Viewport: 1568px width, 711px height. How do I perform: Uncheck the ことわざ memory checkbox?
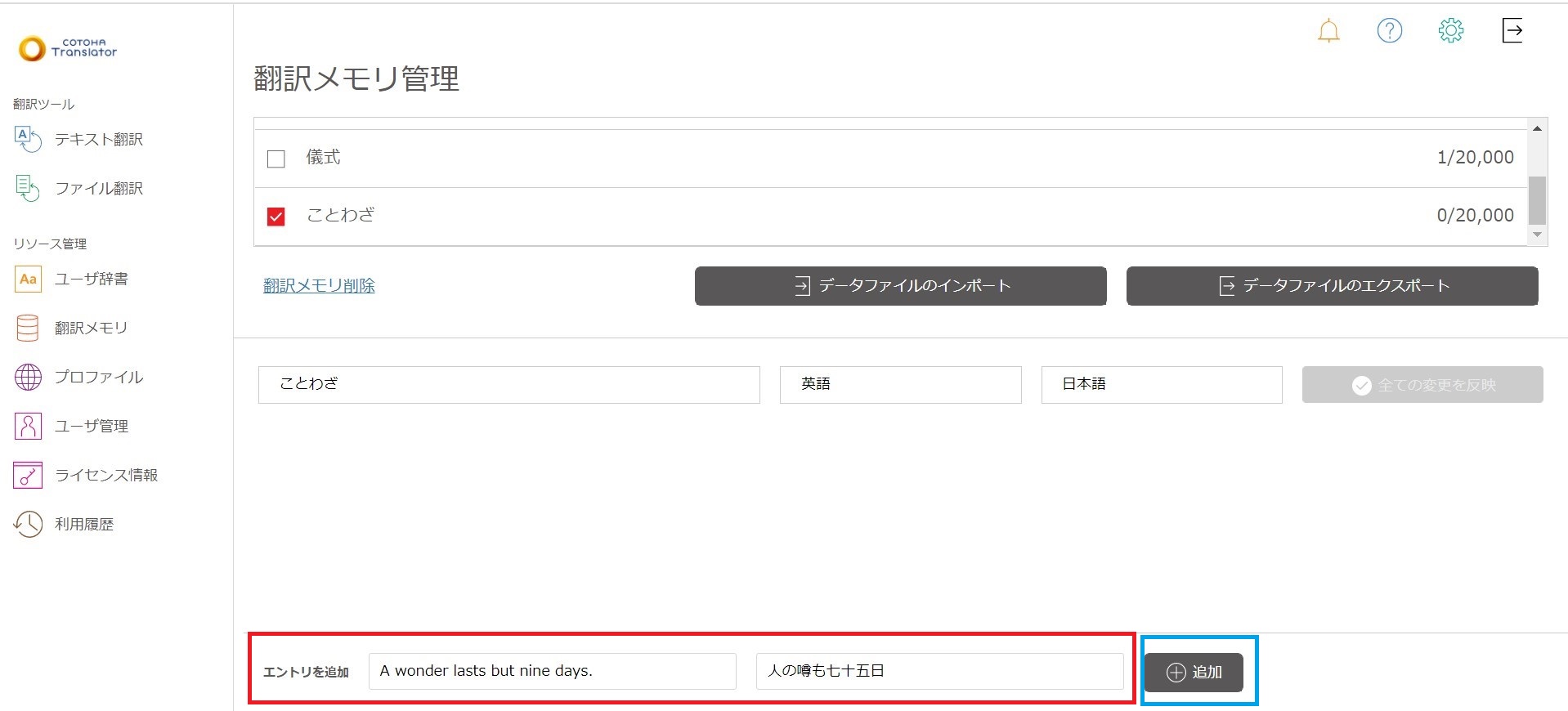[276, 217]
